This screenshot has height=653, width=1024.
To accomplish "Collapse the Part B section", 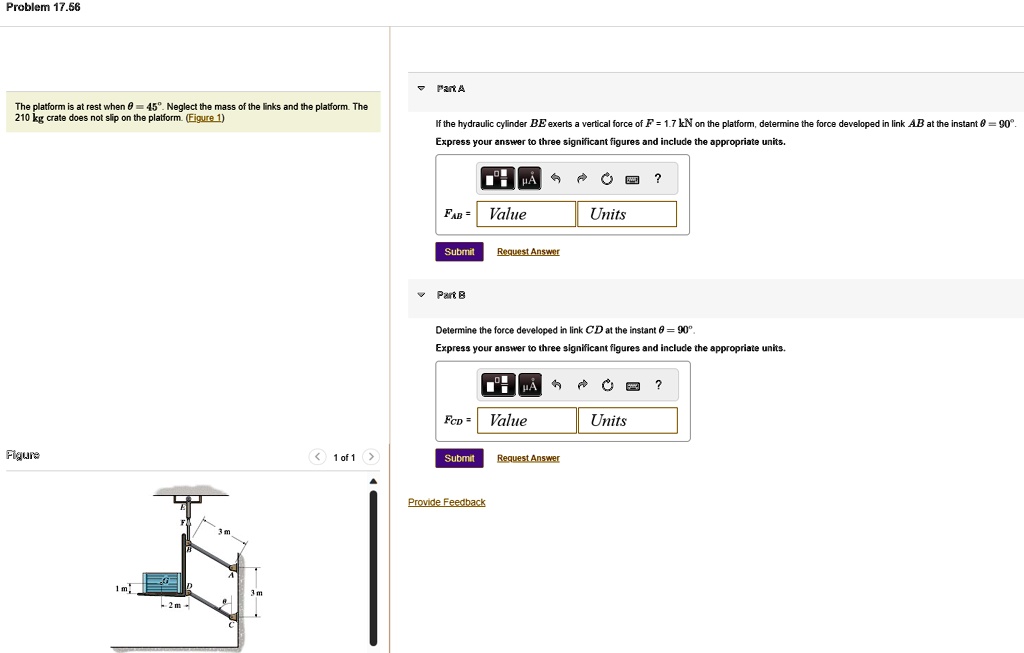I will (419, 295).
